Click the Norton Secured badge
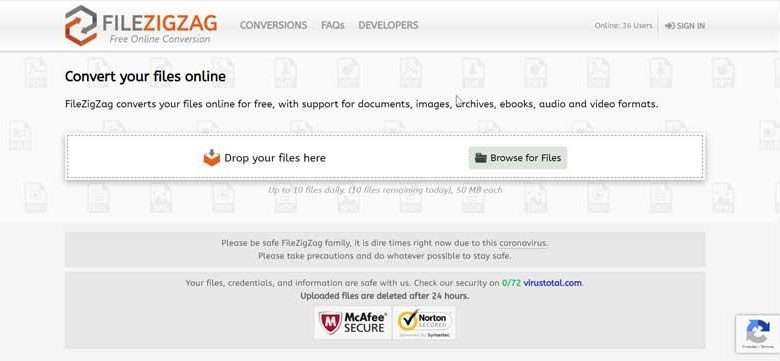780x361 pixels. (424, 323)
